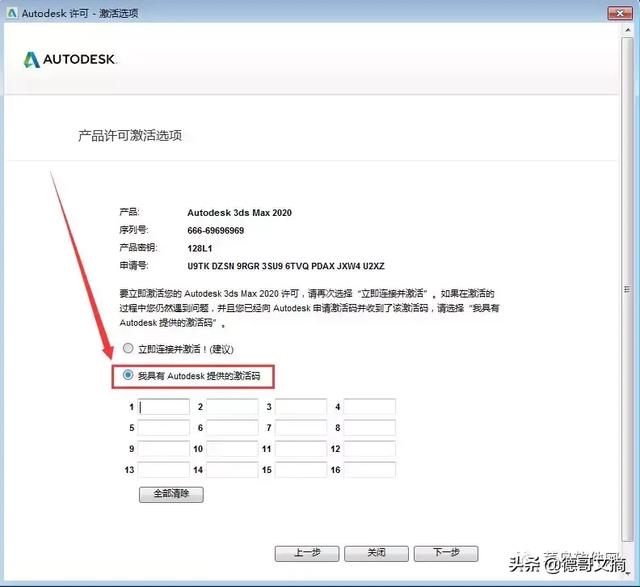This screenshot has width=640, height=587.
Task: Click the 下一步 (Next) button
Action: tap(446, 554)
